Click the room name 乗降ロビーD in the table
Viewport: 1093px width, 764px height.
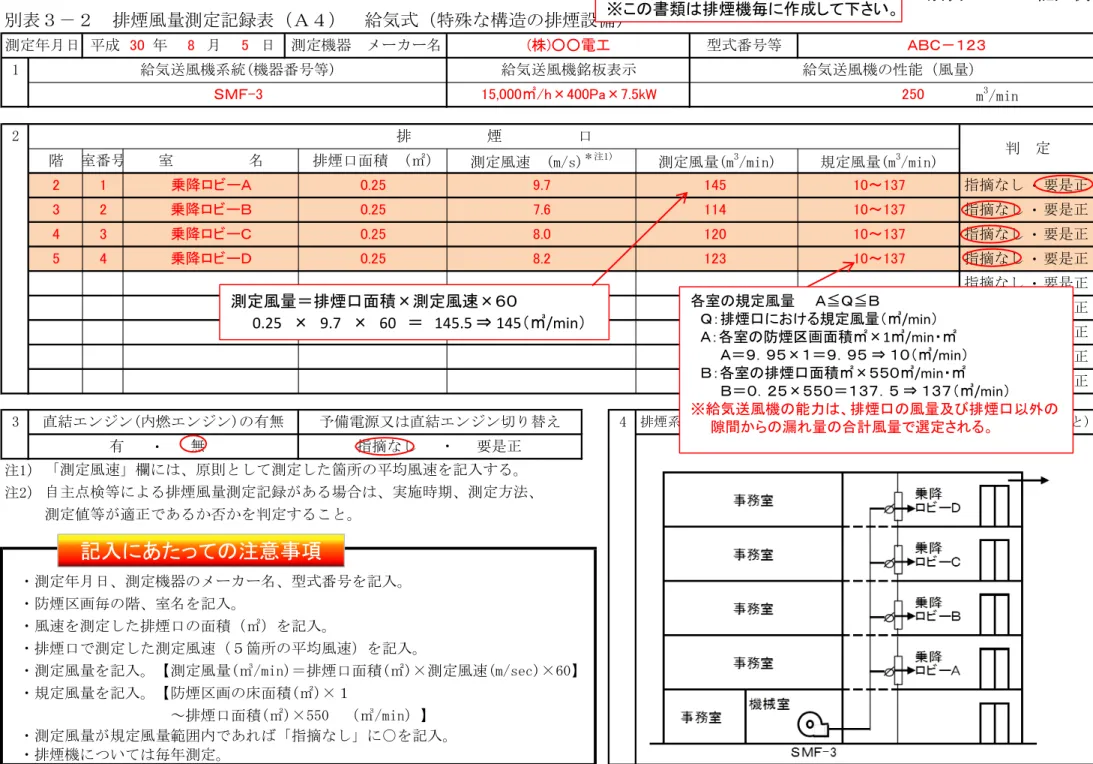pyautogui.click(x=211, y=259)
